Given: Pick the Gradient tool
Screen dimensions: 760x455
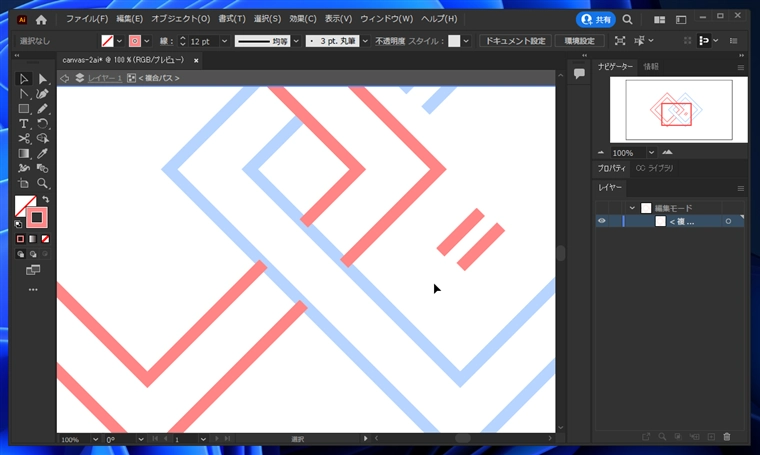Looking at the screenshot, I should click(x=23, y=154).
